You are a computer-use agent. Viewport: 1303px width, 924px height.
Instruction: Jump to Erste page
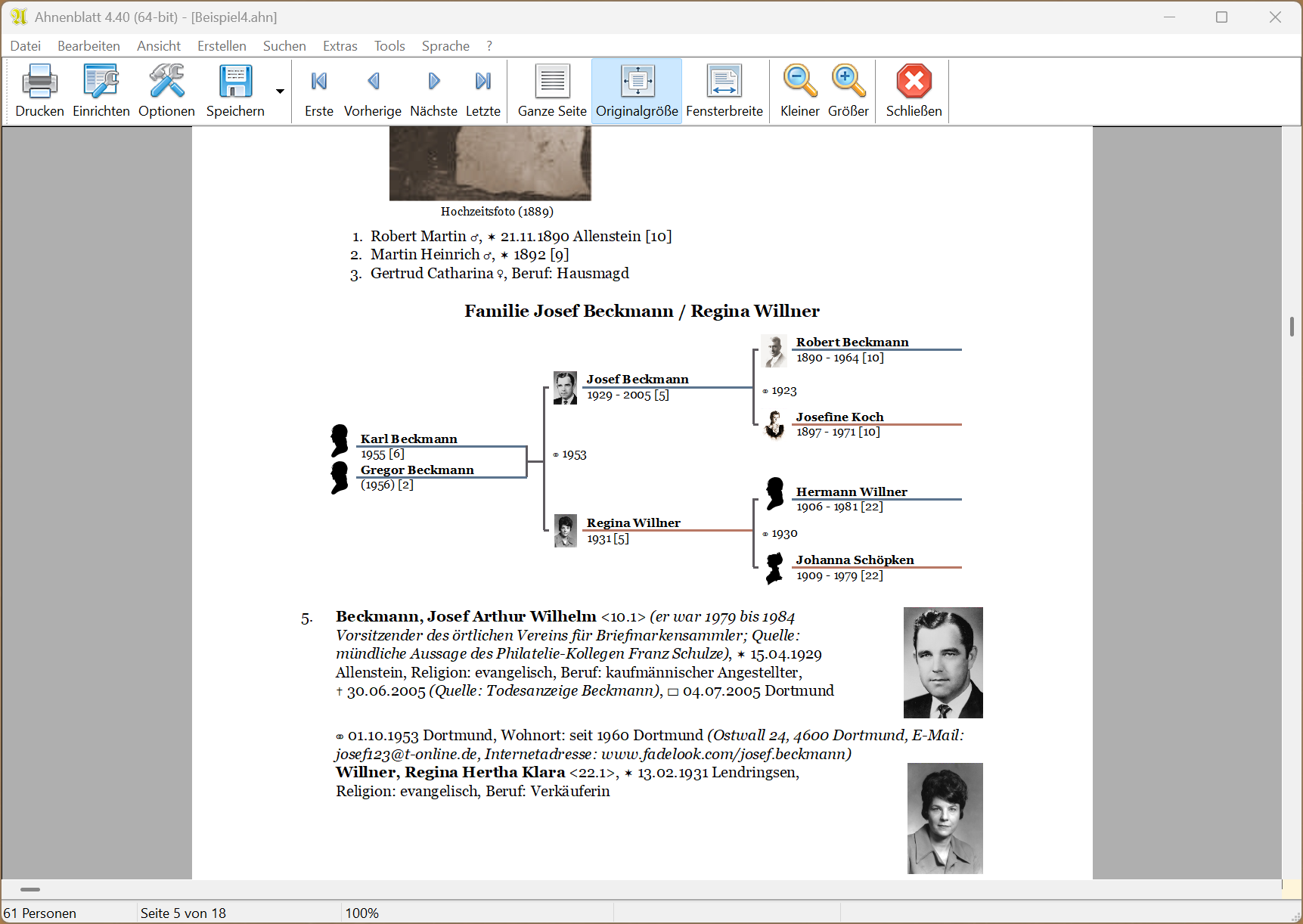point(318,82)
